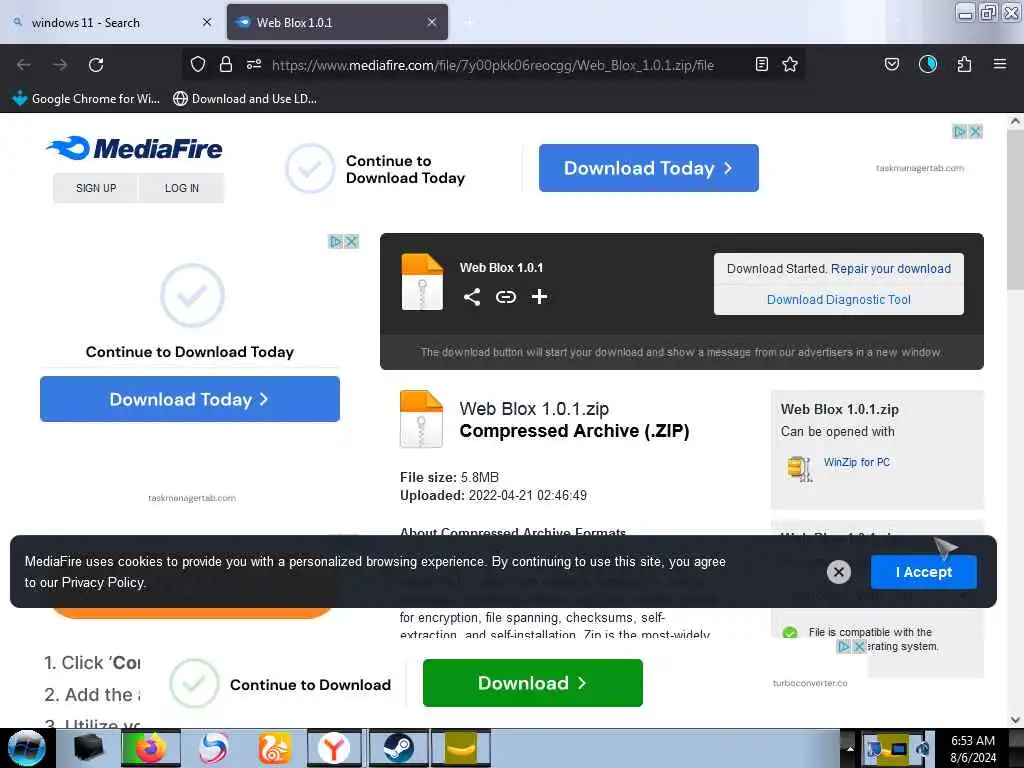Click the AdChoices icon on left sidebar ad
This screenshot has width=1024, height=768.
click(336, 242)
